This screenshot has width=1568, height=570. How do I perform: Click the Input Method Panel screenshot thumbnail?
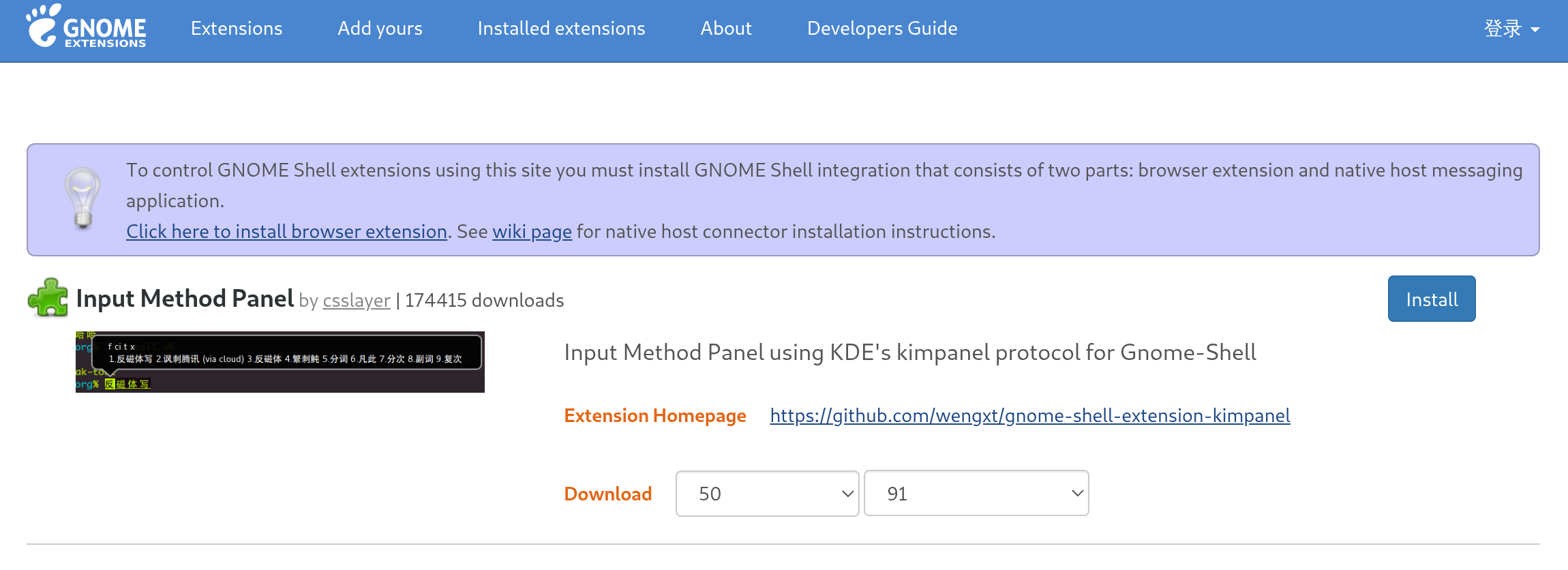tap(280, 362)
